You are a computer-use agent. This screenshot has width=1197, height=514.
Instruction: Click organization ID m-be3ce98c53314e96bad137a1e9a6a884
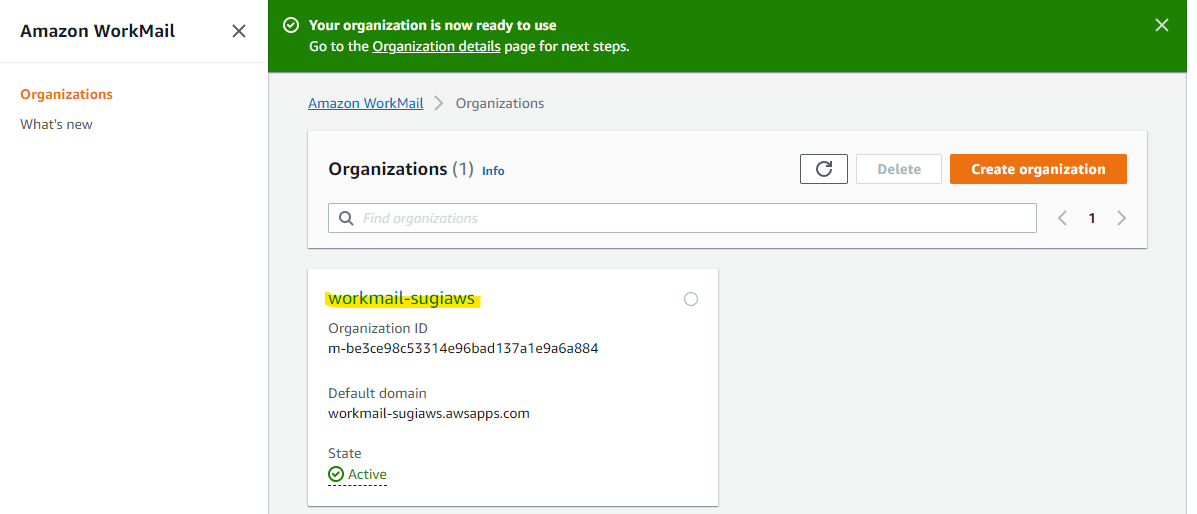pyautogui.click(x=463, y=349)
